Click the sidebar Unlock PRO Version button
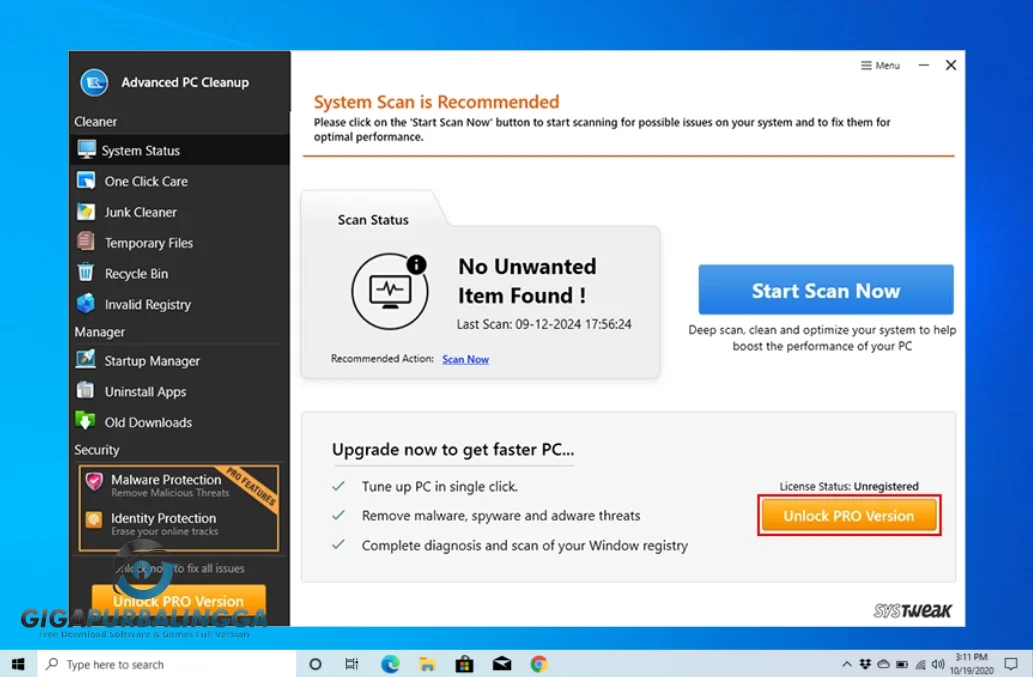Screen dimensions: 1033x677 179,601
